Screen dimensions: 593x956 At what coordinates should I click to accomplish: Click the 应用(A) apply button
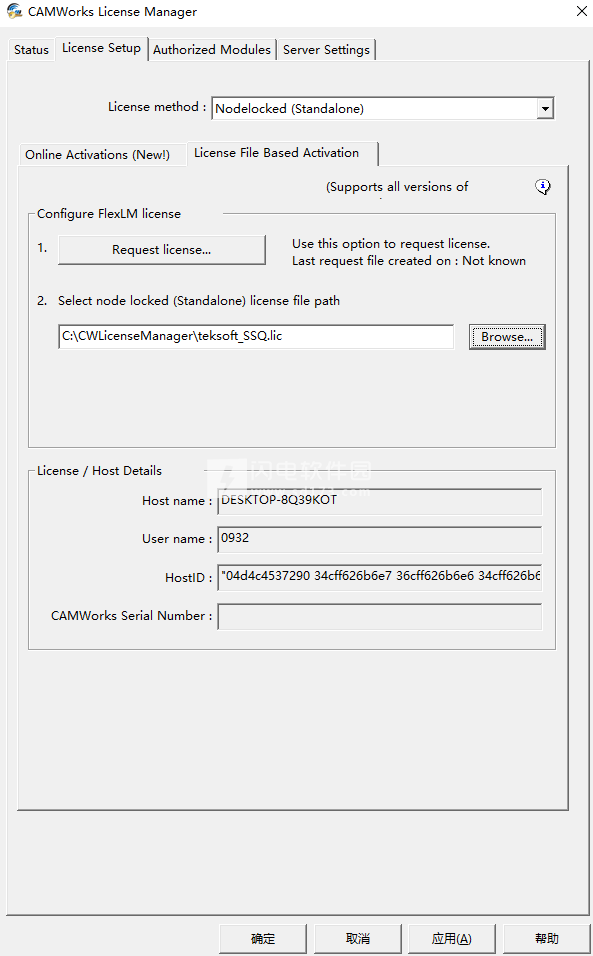click(452, 938)
